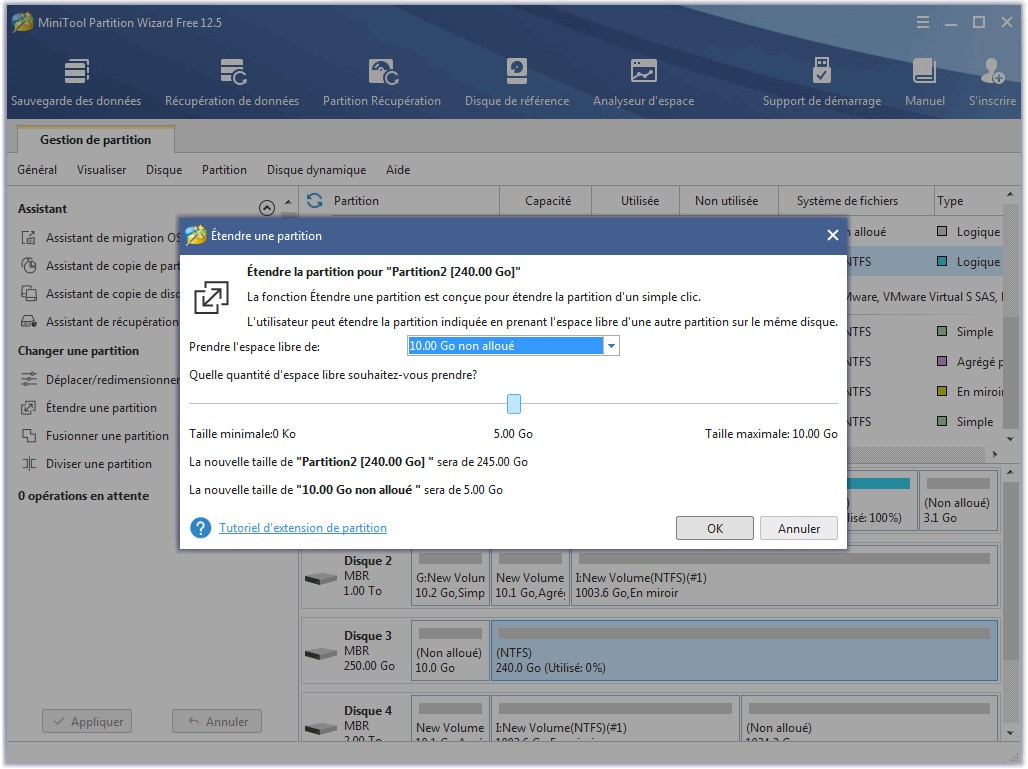
Task: Click Diviser une partition icon
Action: (x=28, y=463)
